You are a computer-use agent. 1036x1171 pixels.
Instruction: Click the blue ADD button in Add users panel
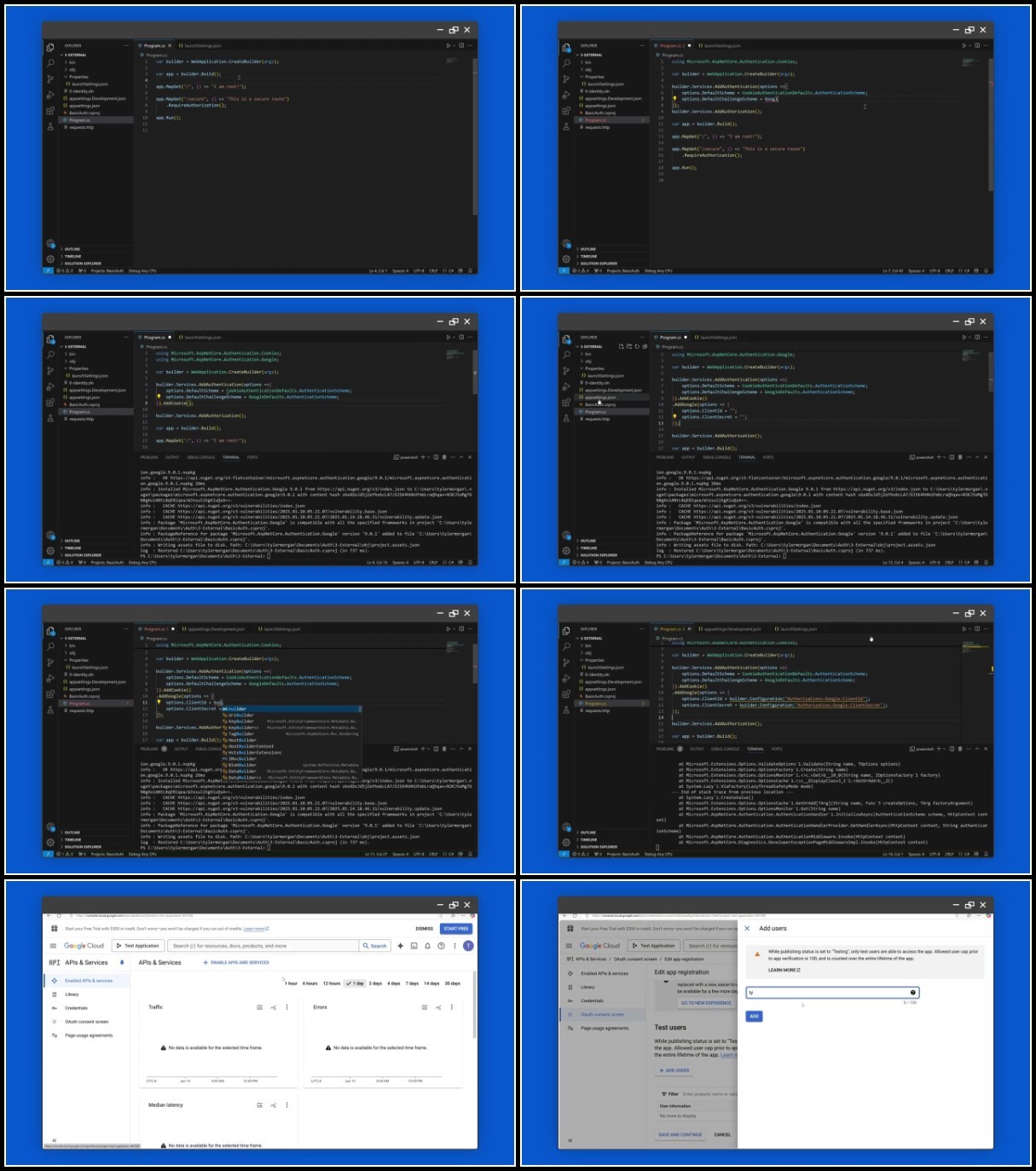[754, 1016]
